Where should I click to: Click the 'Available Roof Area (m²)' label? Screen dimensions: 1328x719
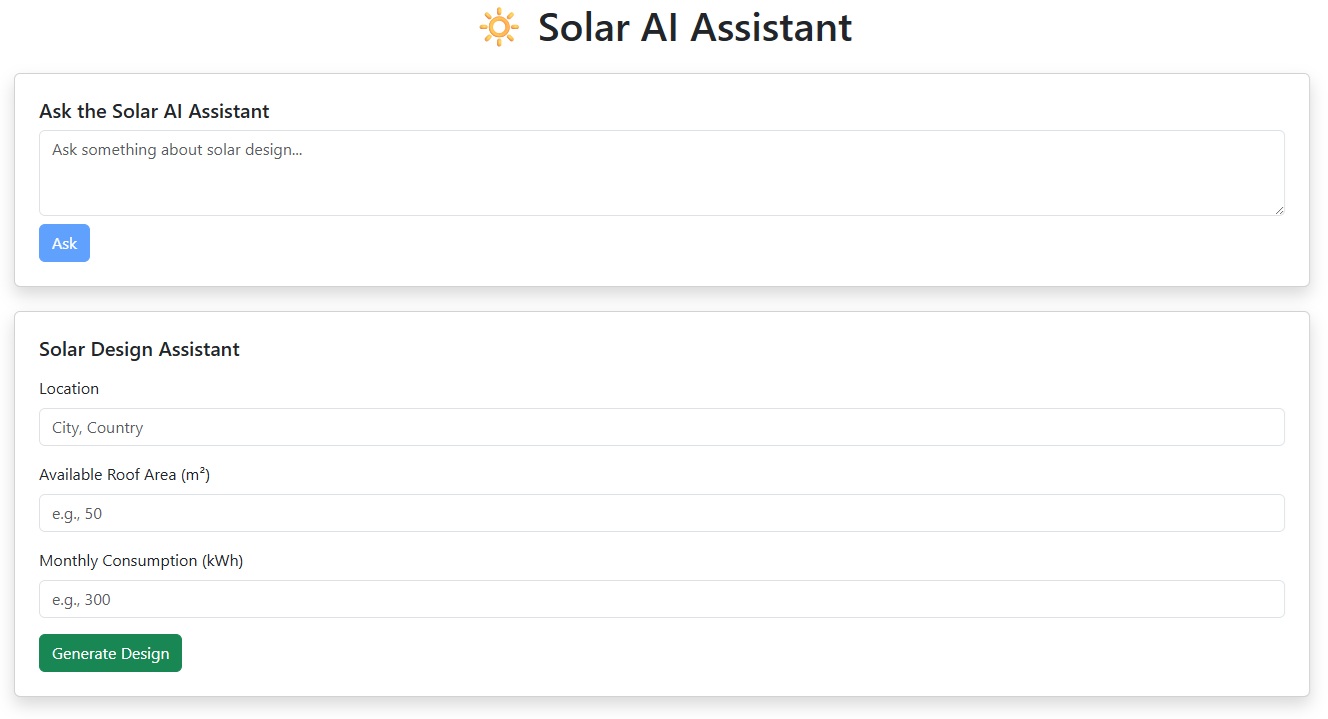click(x=124, y=474)
